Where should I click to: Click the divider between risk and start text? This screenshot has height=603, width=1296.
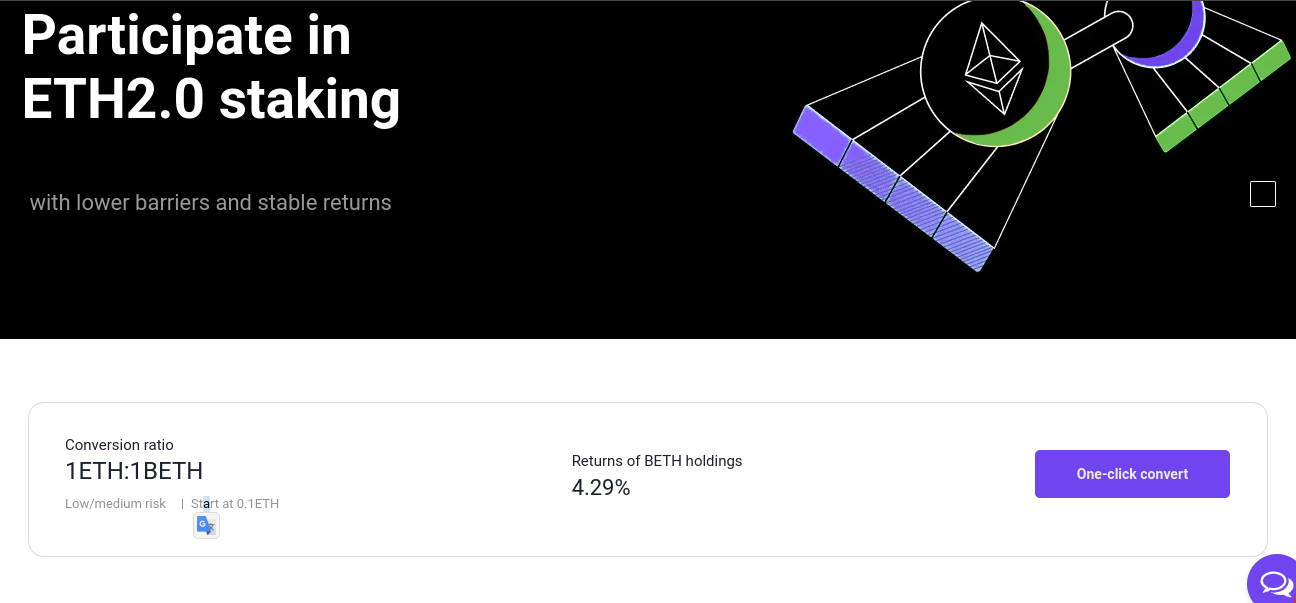[182, 504]
